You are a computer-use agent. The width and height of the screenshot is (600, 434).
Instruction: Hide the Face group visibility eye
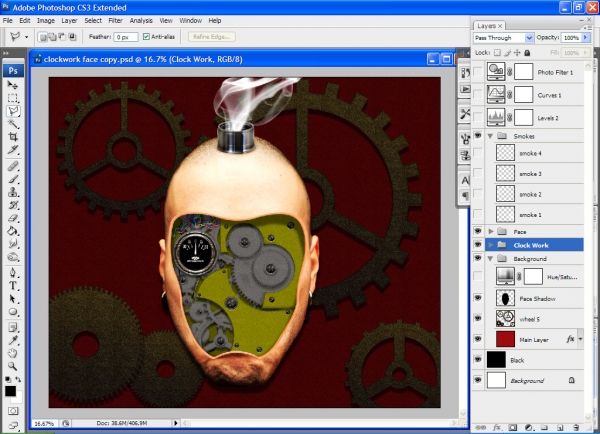point(478,231)
